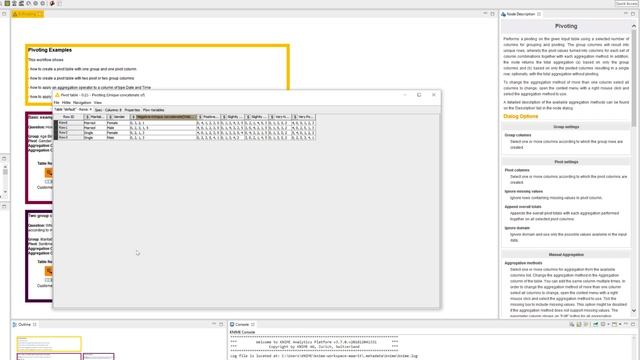The height and width of the screenshot is (360, 640).
Task: Open the File menu in Pivot table window
Action: click(x=56, y=102)
